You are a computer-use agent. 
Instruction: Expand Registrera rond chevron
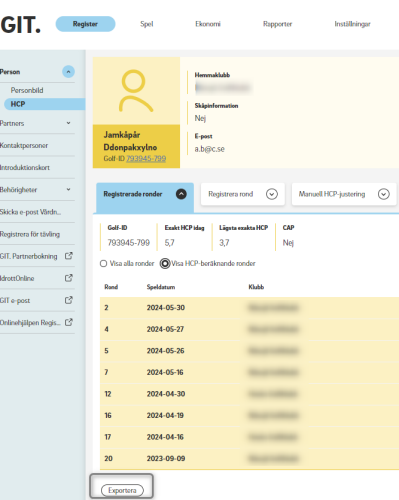272,194
